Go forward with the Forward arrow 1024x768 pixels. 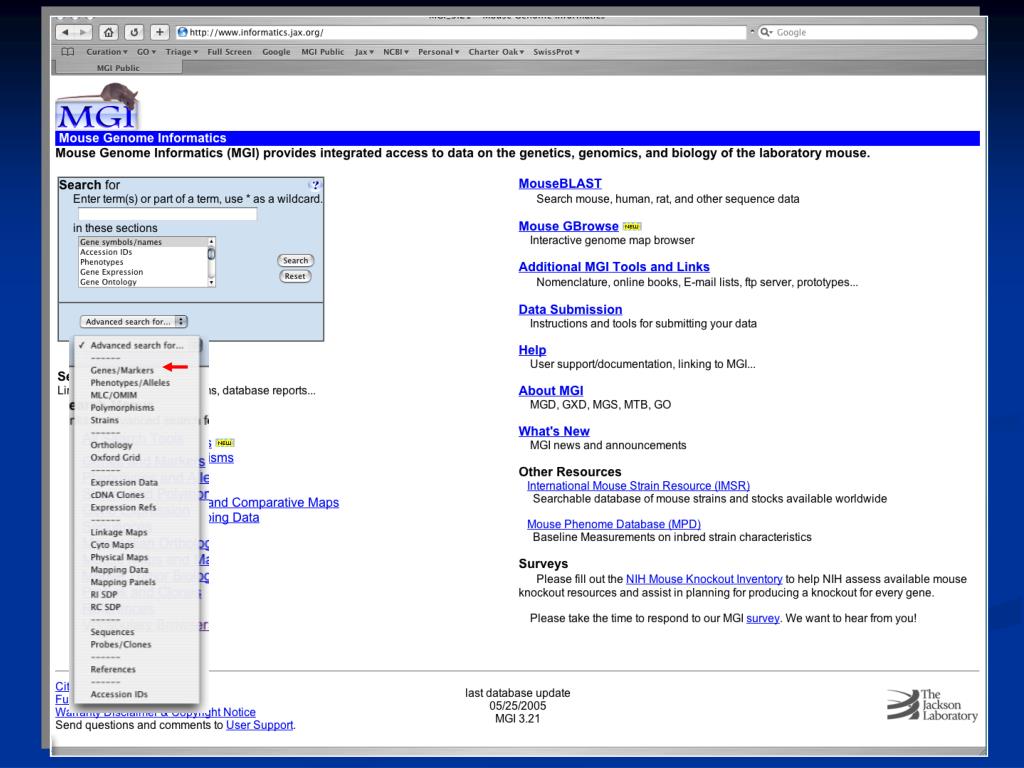click(83, 32)
